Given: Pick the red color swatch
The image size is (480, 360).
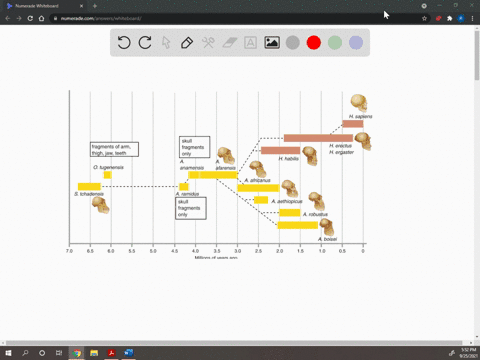Looking at the screenshot, I should [314, 43].
